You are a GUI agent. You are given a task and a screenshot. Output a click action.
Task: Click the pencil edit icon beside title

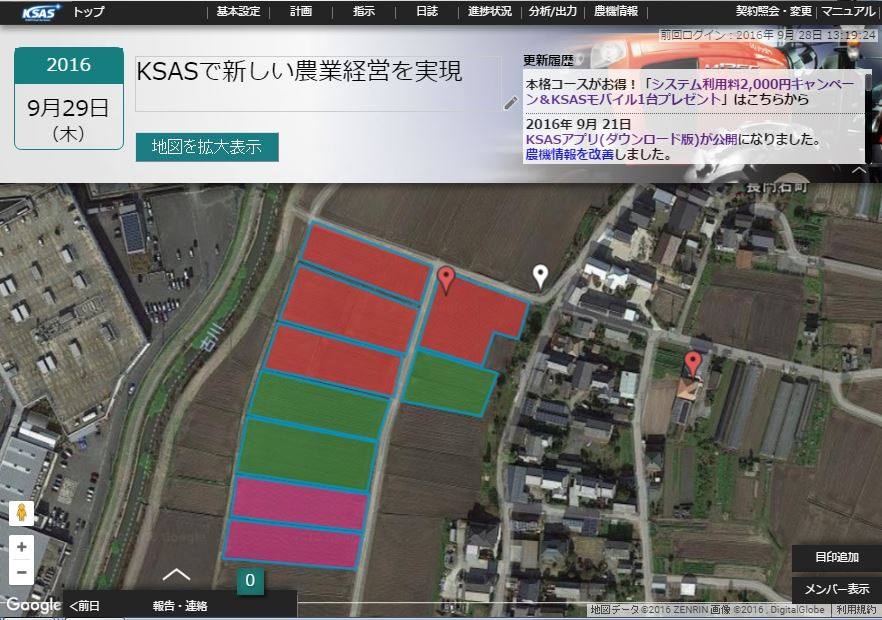click(x=511, y=102)
